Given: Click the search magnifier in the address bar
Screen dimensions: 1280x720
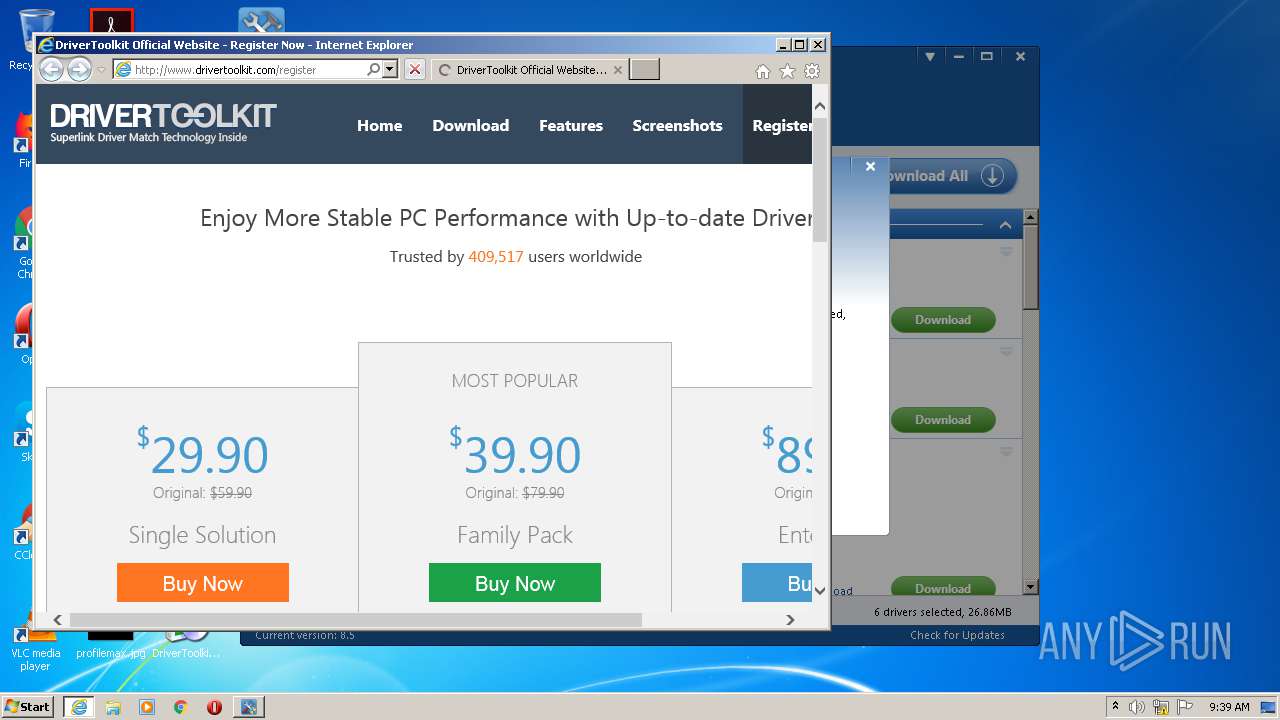Looking at the screenshot, I should (373, 70).
